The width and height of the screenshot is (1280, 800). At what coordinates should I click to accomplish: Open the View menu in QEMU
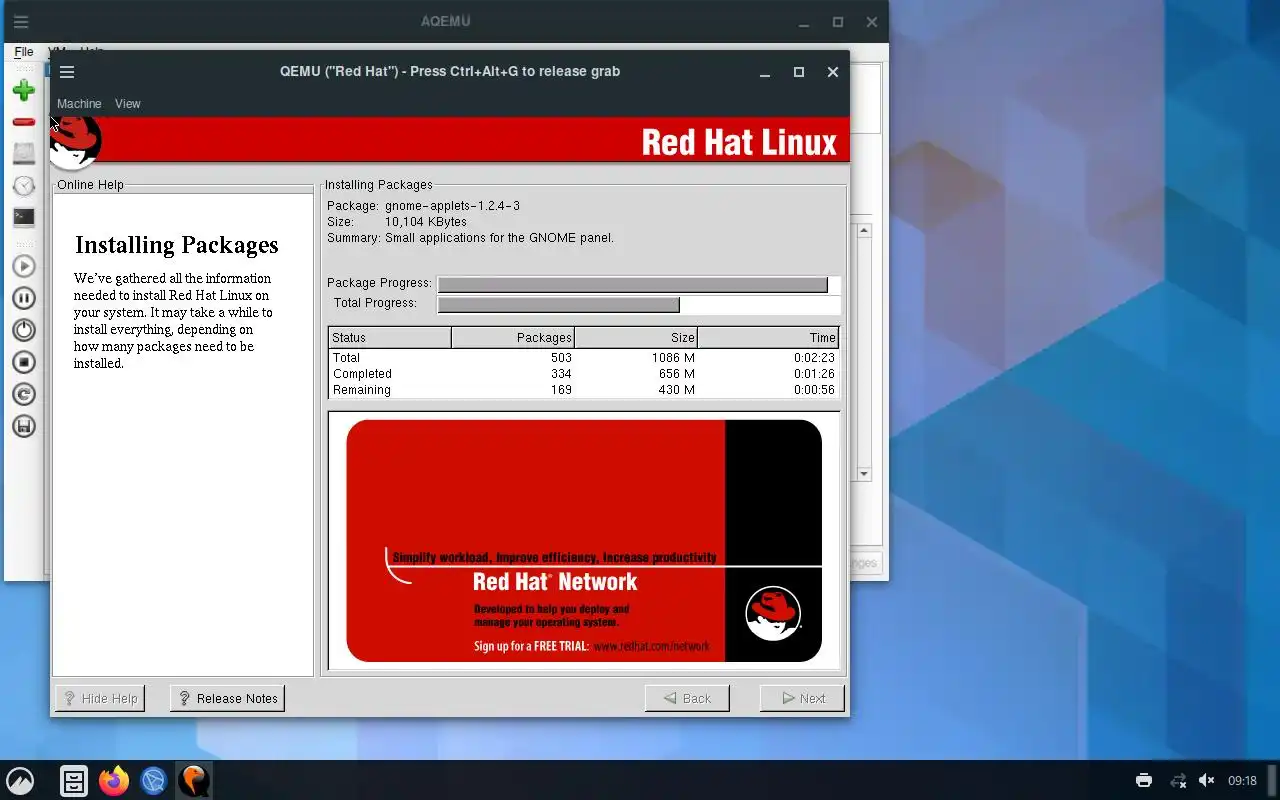127,104
